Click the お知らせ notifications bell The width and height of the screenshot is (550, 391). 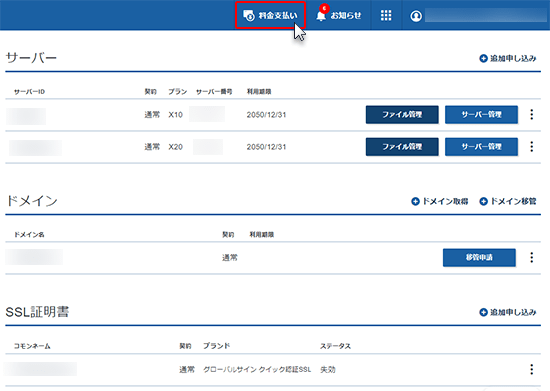(x=338, y=15)
